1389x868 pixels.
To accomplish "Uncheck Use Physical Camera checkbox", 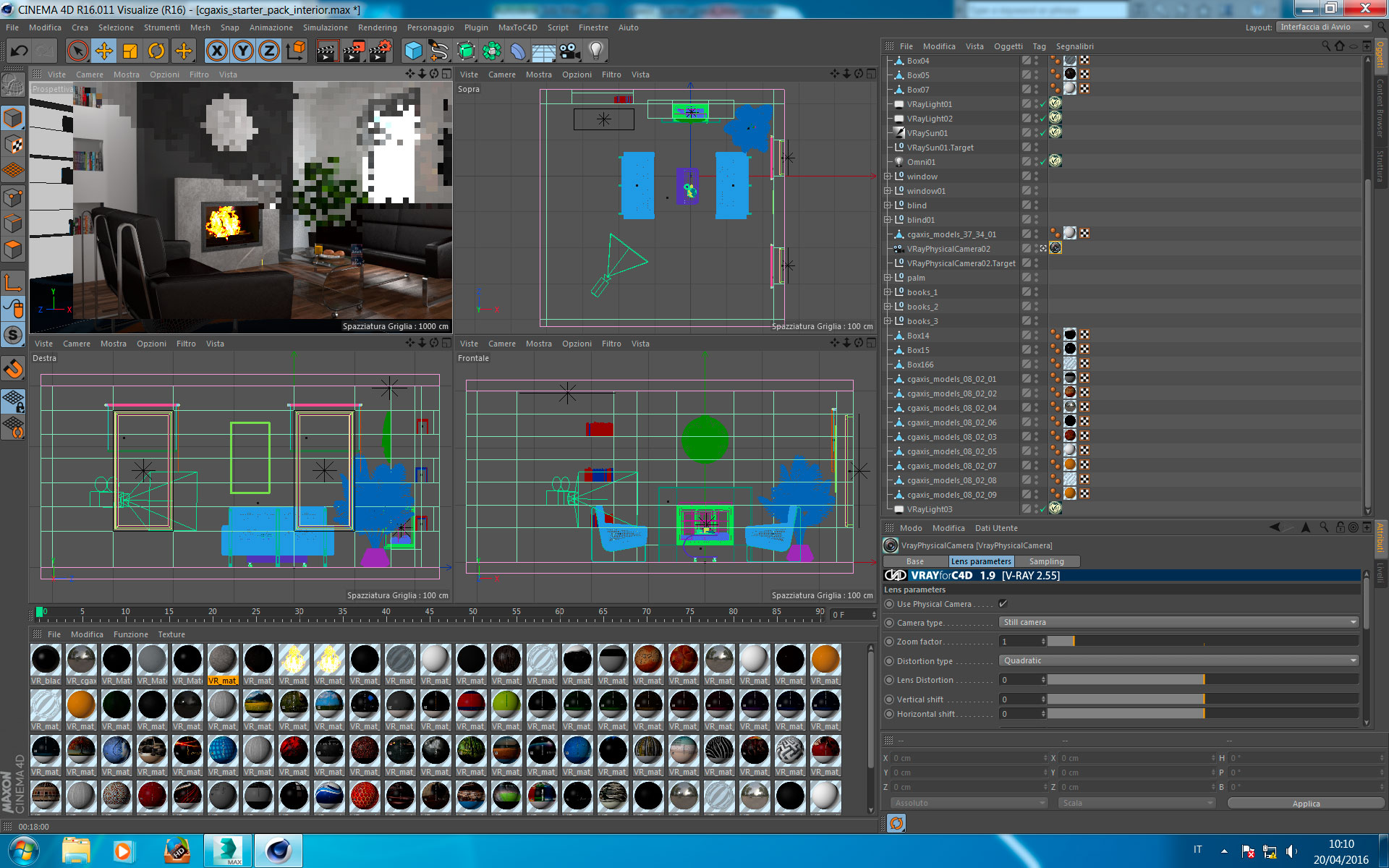I will [1003, 604].
